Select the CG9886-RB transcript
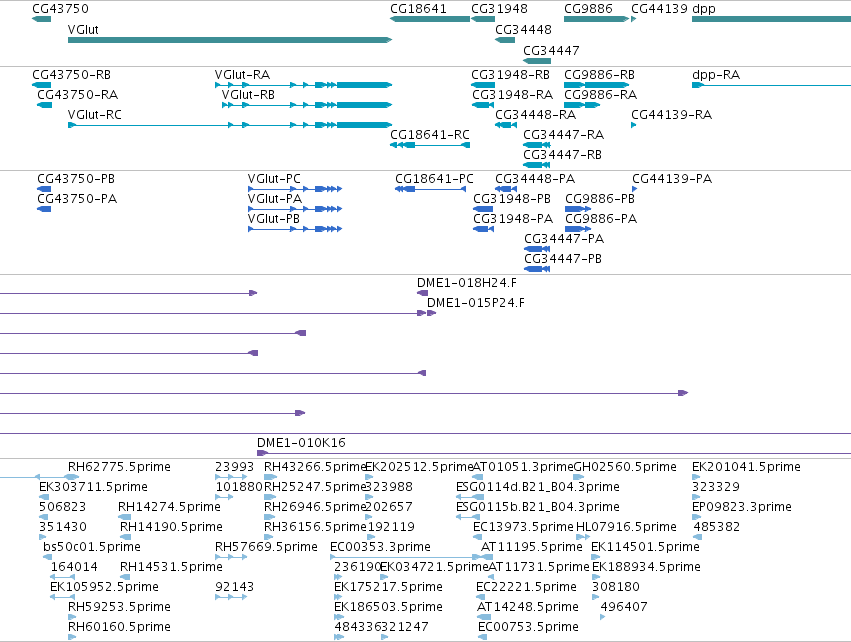Viewport: 851px width, 642px height. coord(596,85)
